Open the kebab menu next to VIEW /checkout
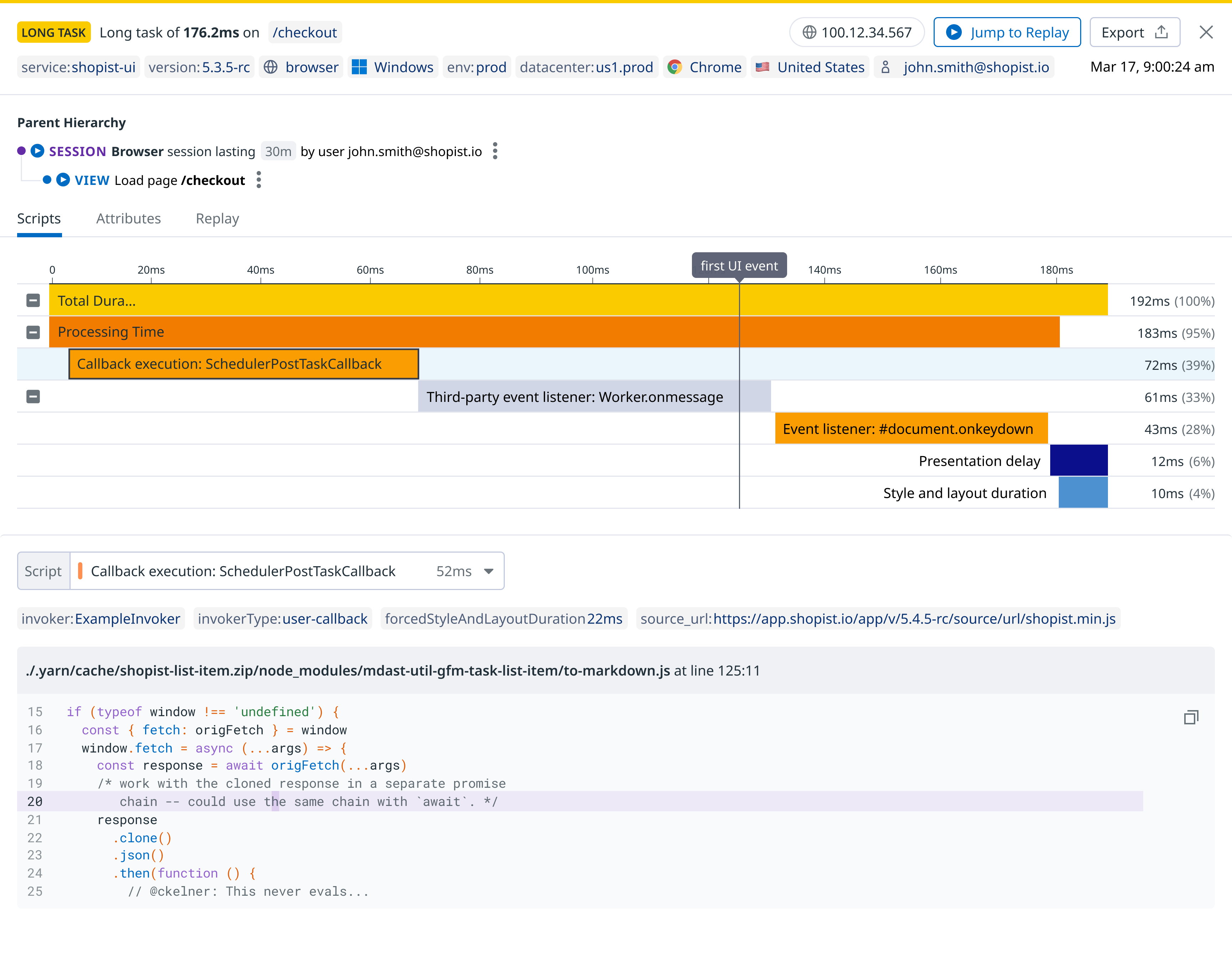1232x962 pixels. 258,180
